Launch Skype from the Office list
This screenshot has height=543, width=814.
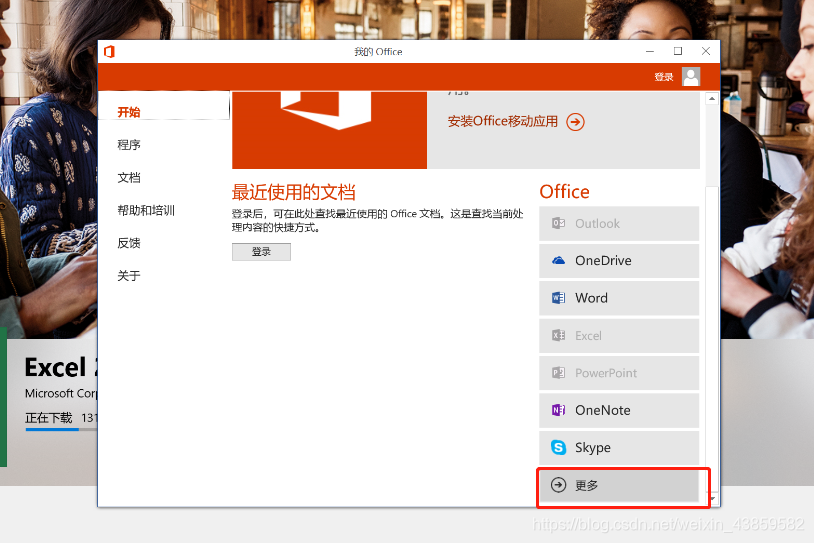point(619,447)
